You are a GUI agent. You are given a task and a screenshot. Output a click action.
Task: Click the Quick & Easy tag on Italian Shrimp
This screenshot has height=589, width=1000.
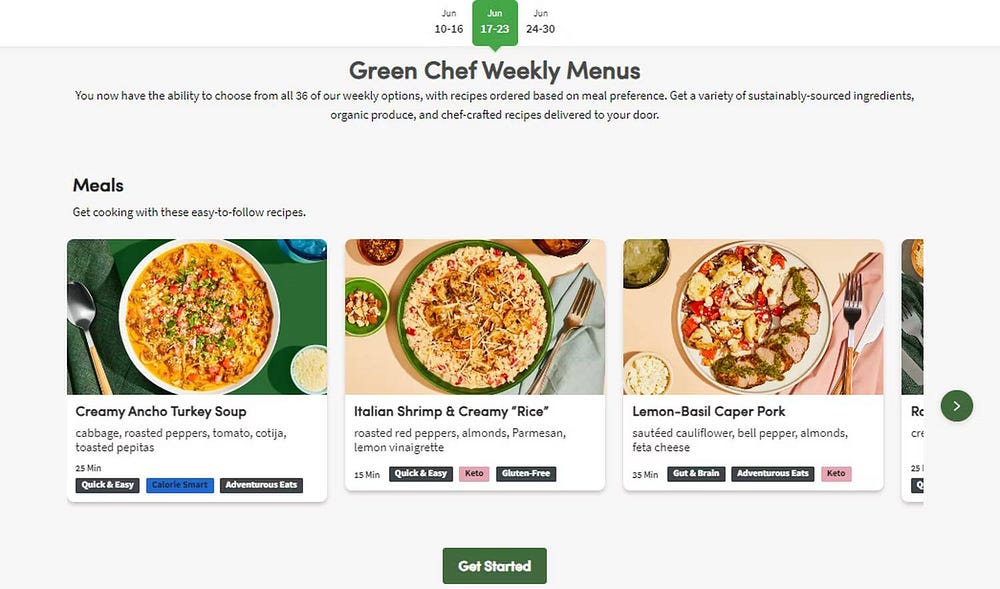coord(421,474)
